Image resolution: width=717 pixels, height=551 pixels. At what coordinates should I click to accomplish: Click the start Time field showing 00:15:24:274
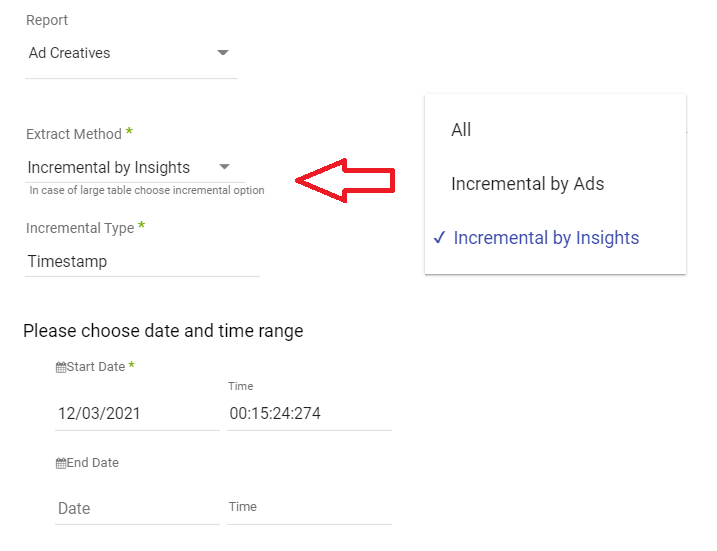pyautogui.click(x=308, y=413)
